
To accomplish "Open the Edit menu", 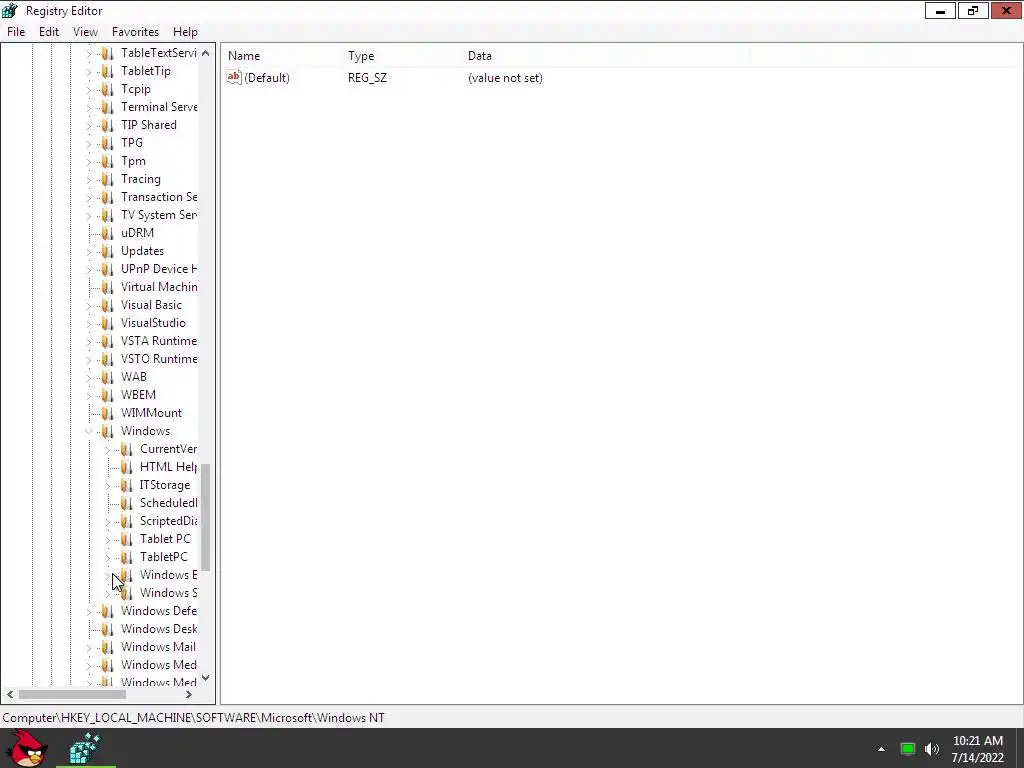I will [48, 31].
